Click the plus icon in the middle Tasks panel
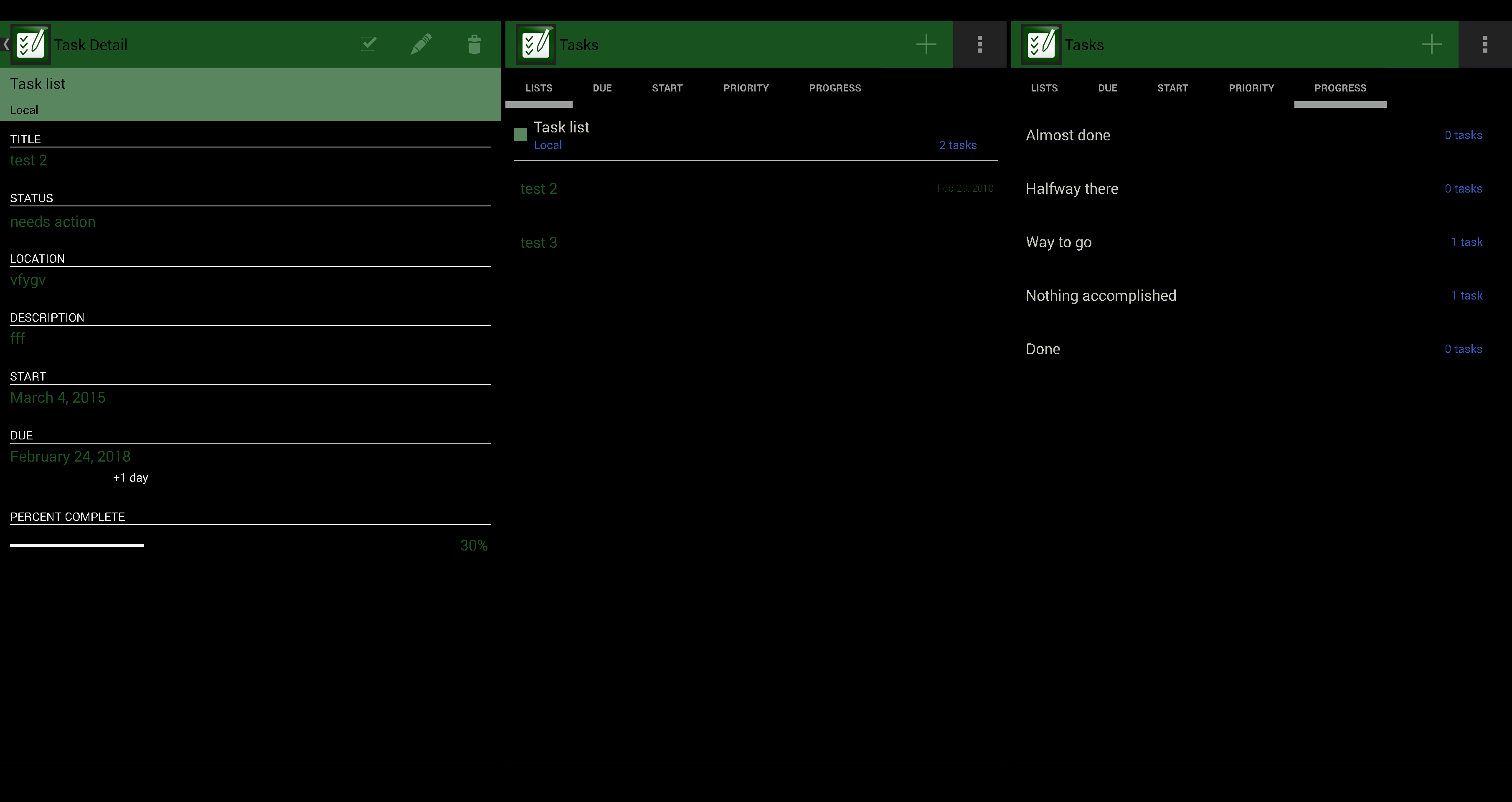 pyautogui.click(x=926, y=44)
